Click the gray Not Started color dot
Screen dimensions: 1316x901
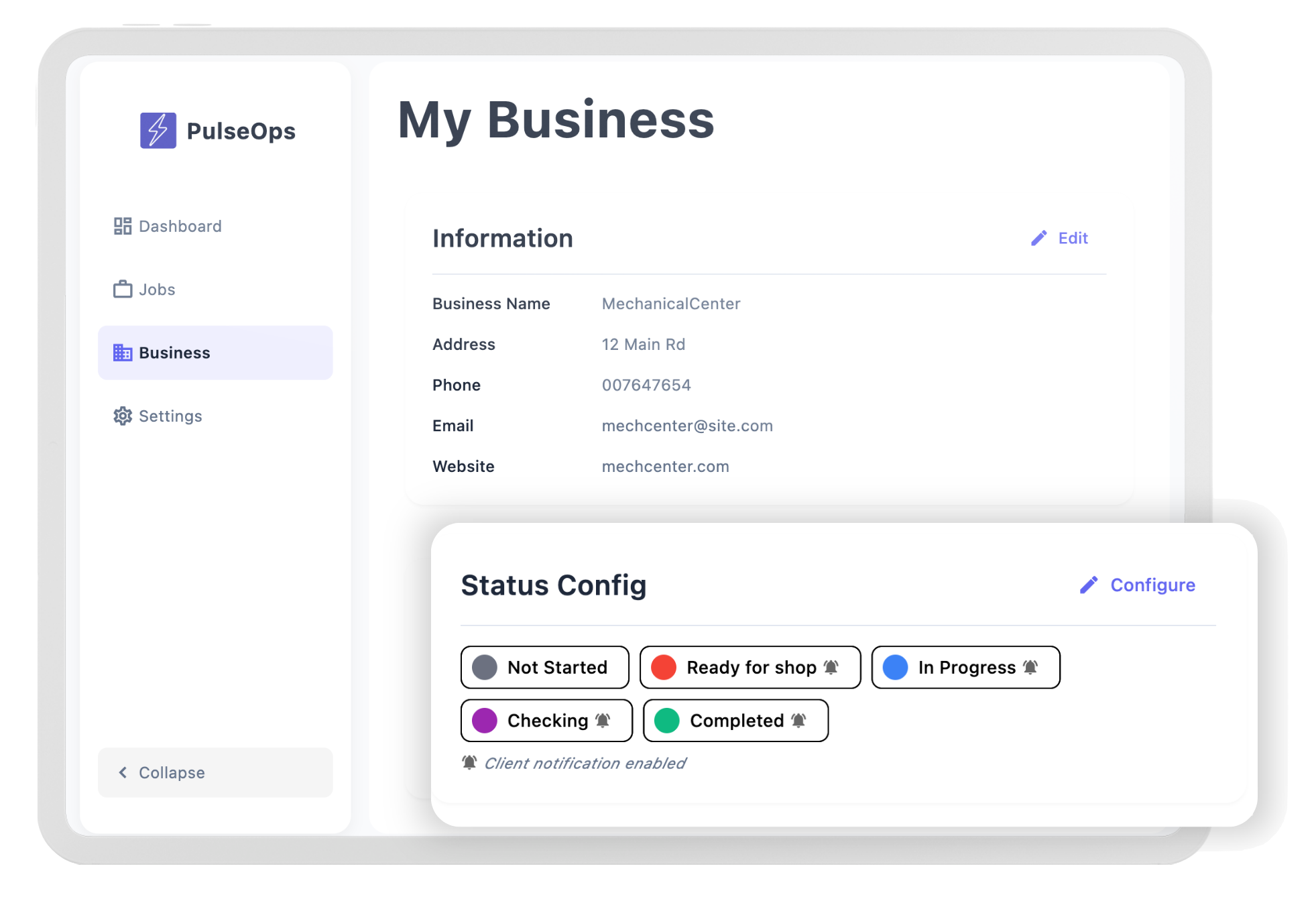pyautogui.click(x=484, y=667)
